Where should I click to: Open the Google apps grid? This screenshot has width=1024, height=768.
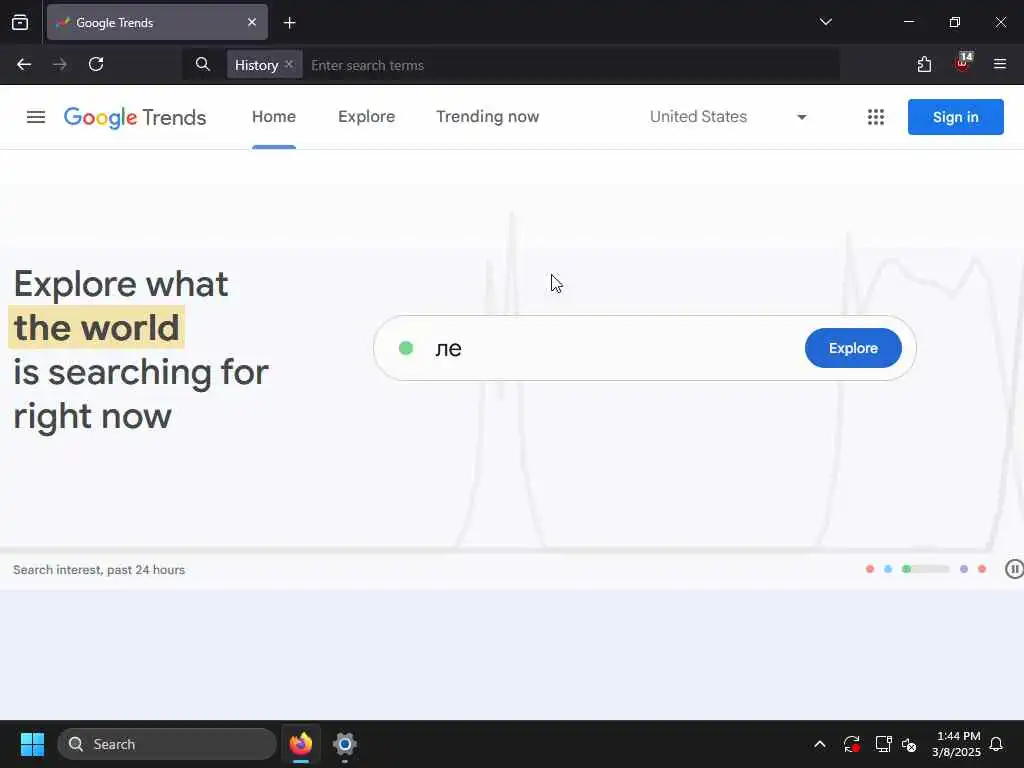[876, 117]
